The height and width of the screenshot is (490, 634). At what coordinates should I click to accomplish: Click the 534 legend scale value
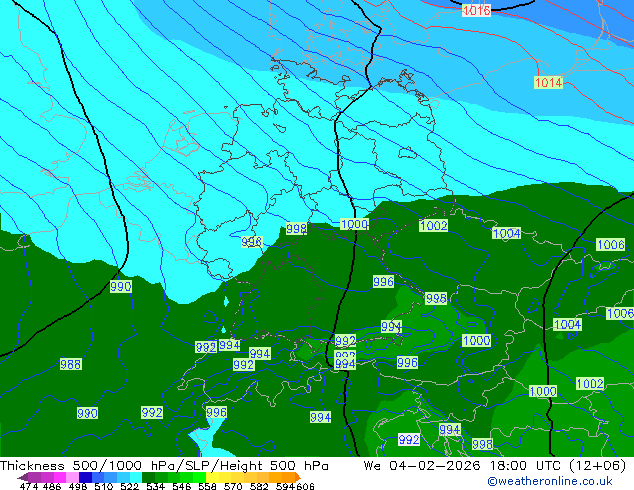tap(155, 486)
